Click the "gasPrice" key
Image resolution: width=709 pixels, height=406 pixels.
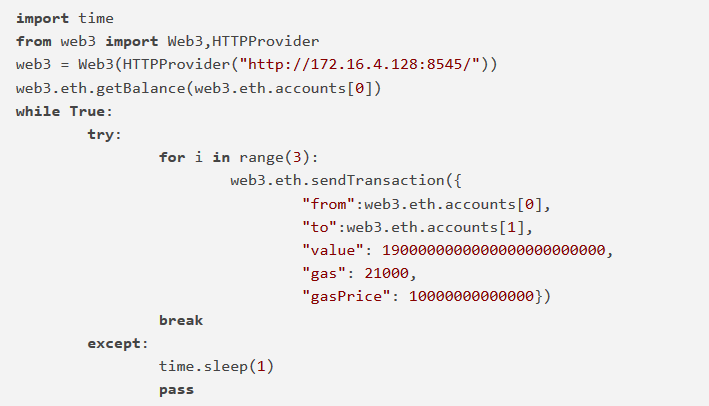(346, 297)
